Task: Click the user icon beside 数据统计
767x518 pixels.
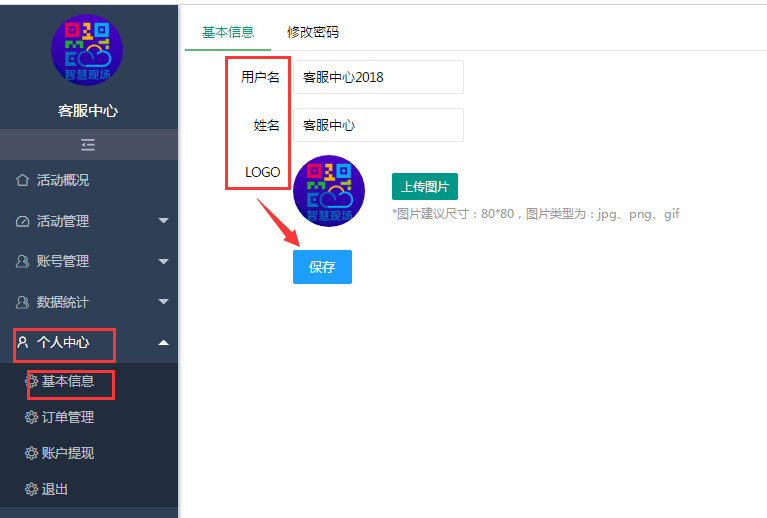Action: tap(23, 302)
